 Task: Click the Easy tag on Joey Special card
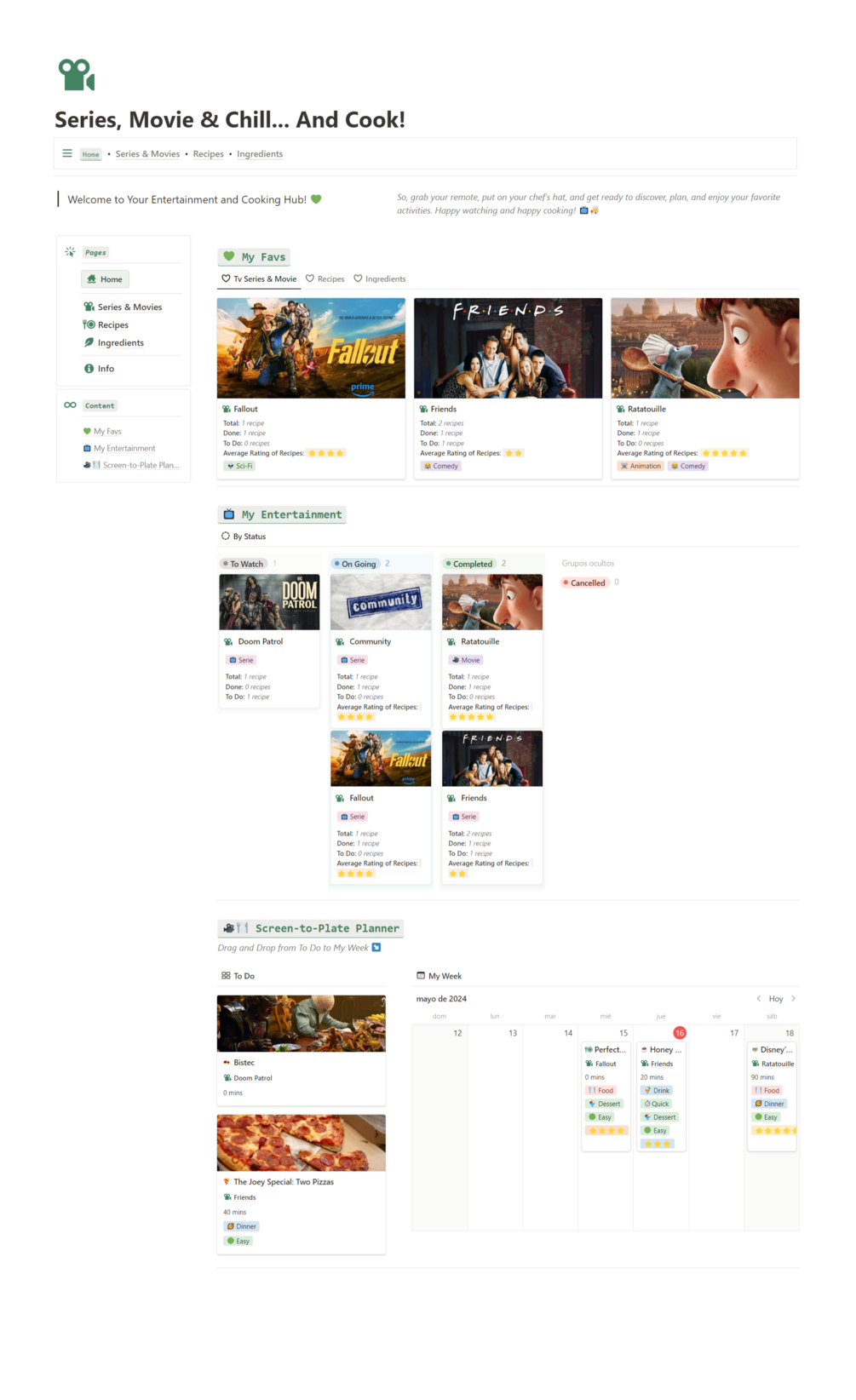(238, 1242)
